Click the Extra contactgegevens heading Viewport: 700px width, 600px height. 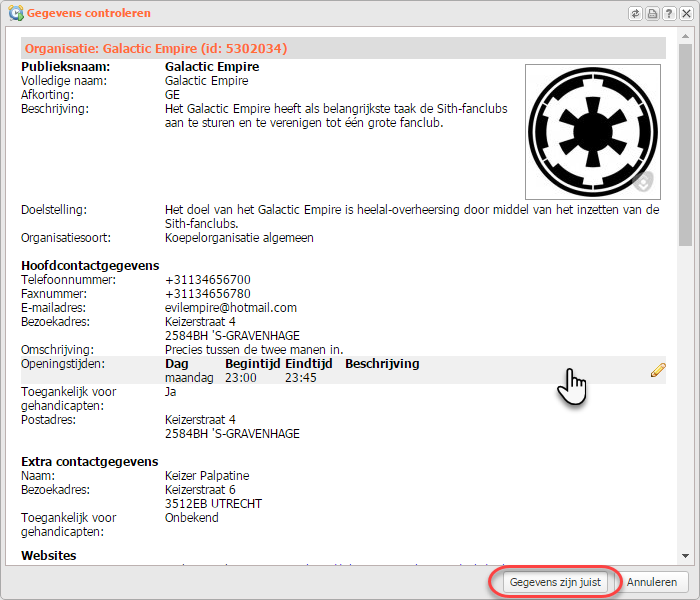coord(90,462)
